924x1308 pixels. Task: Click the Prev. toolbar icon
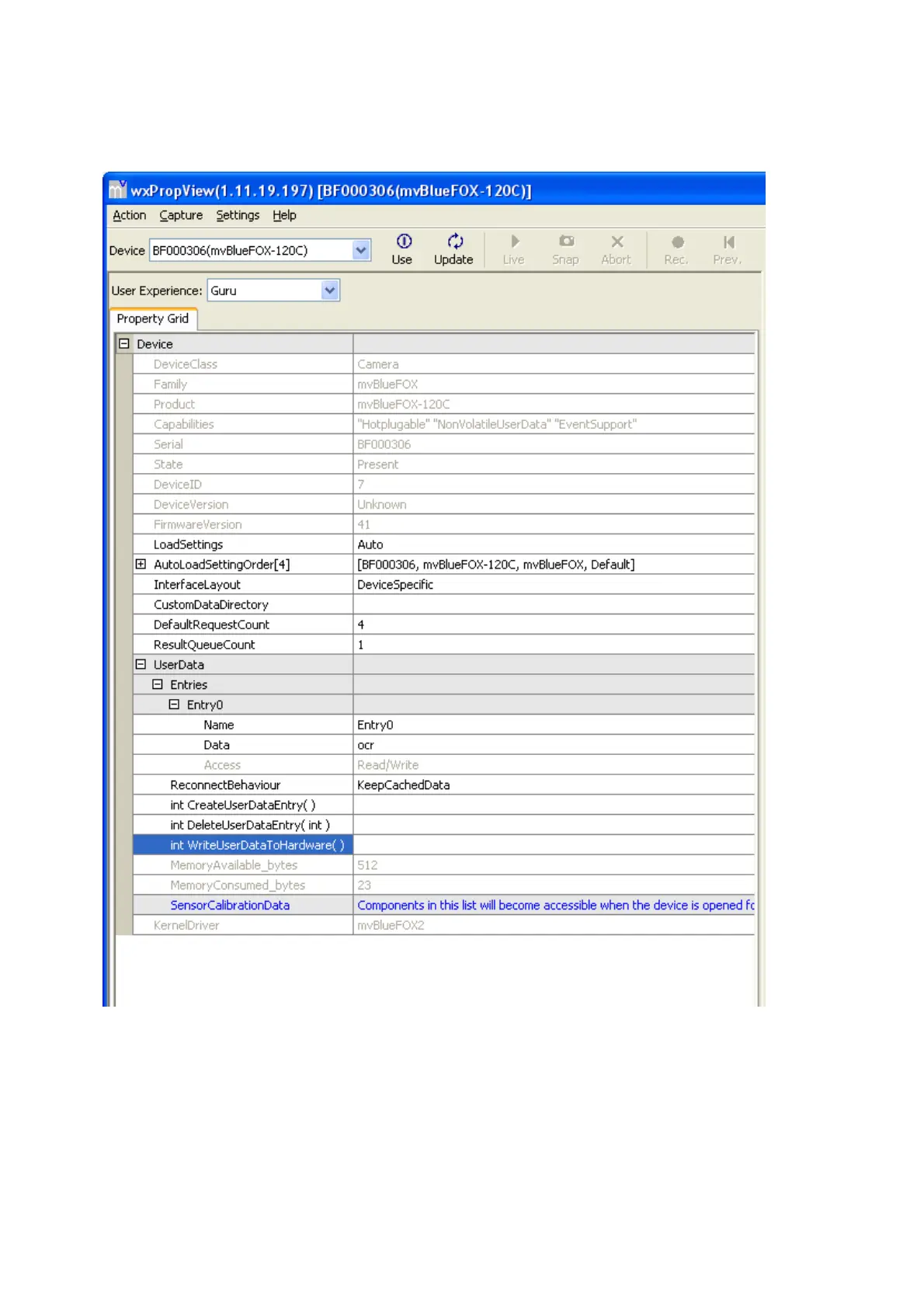pyautogui.click(x=728, y=242)
